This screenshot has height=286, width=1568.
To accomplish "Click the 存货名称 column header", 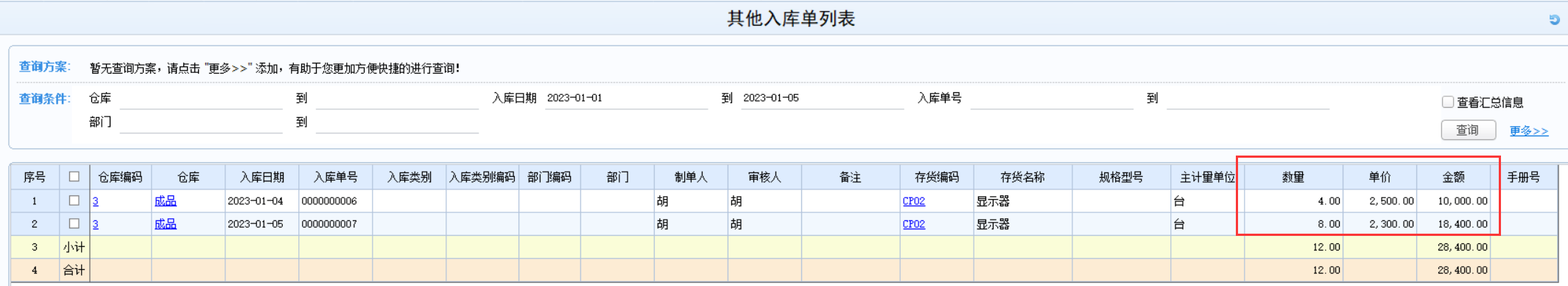I will click(x=1023, y=177).
